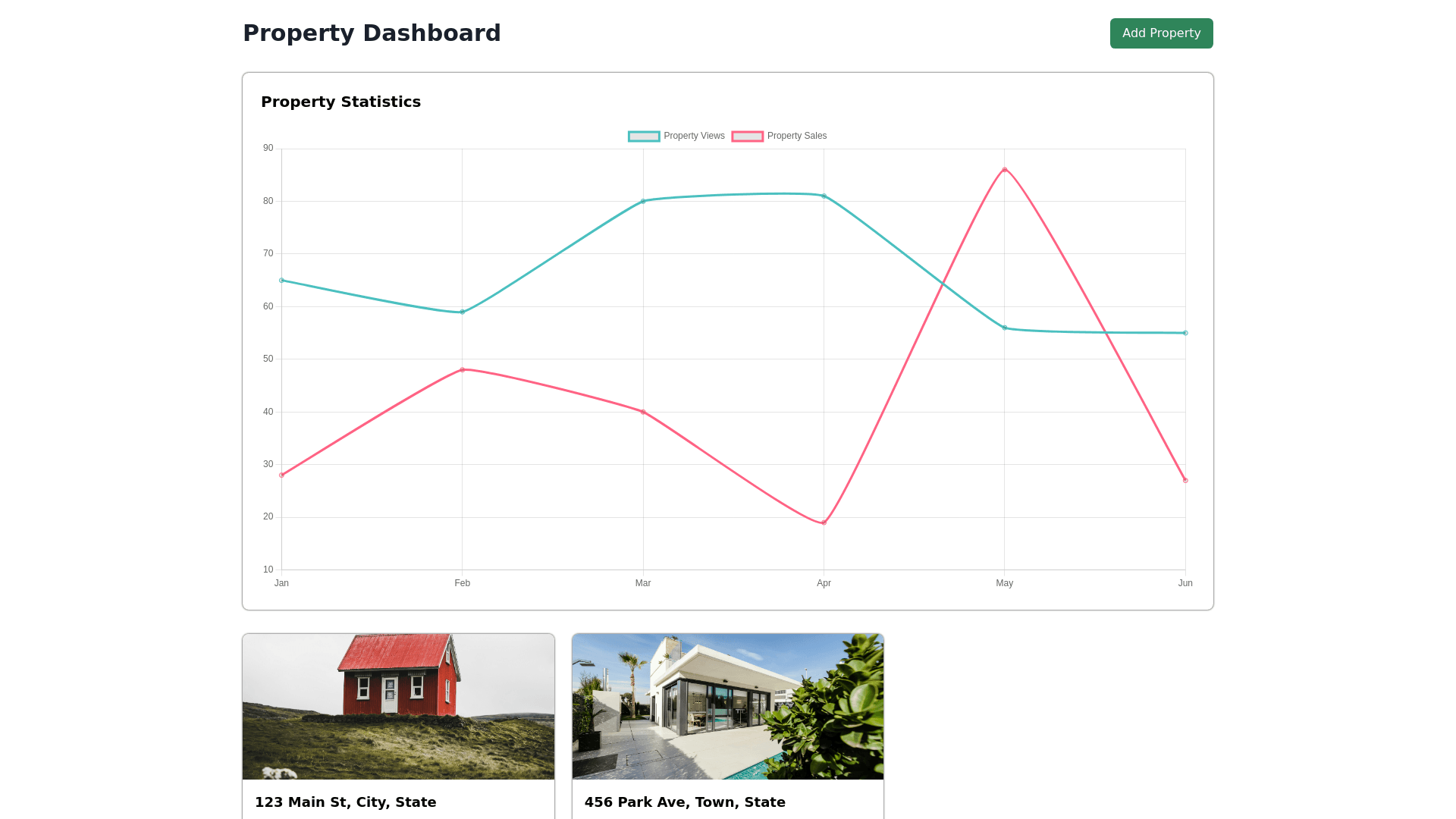Click the February point on Property Sales line
This screenshot has width=1456, height=819.
[x=463, y=370]
